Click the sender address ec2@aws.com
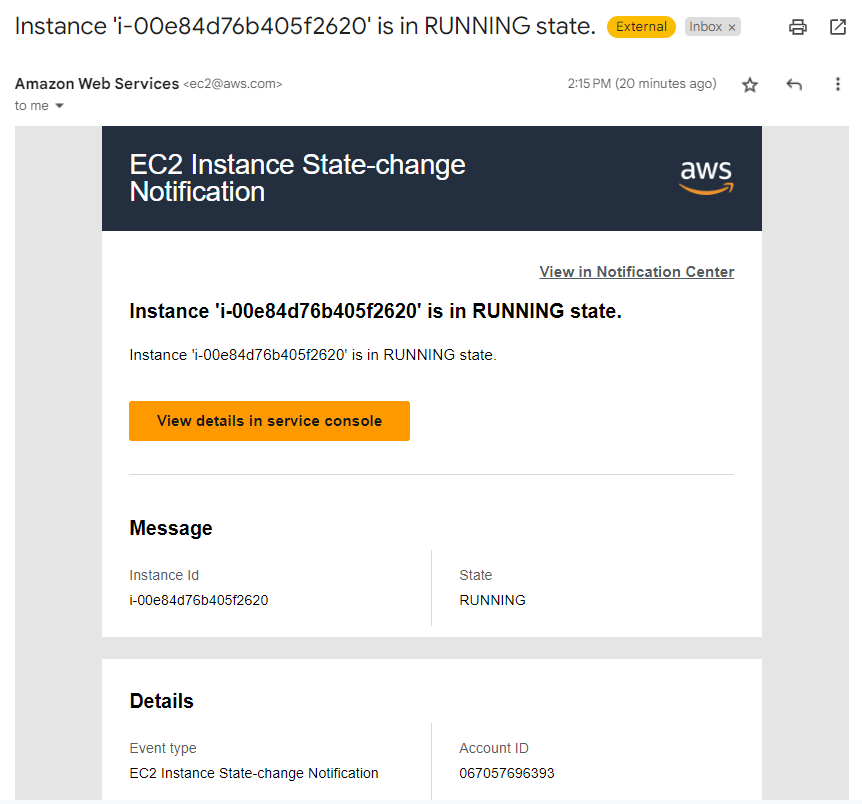 click(233, 85)
